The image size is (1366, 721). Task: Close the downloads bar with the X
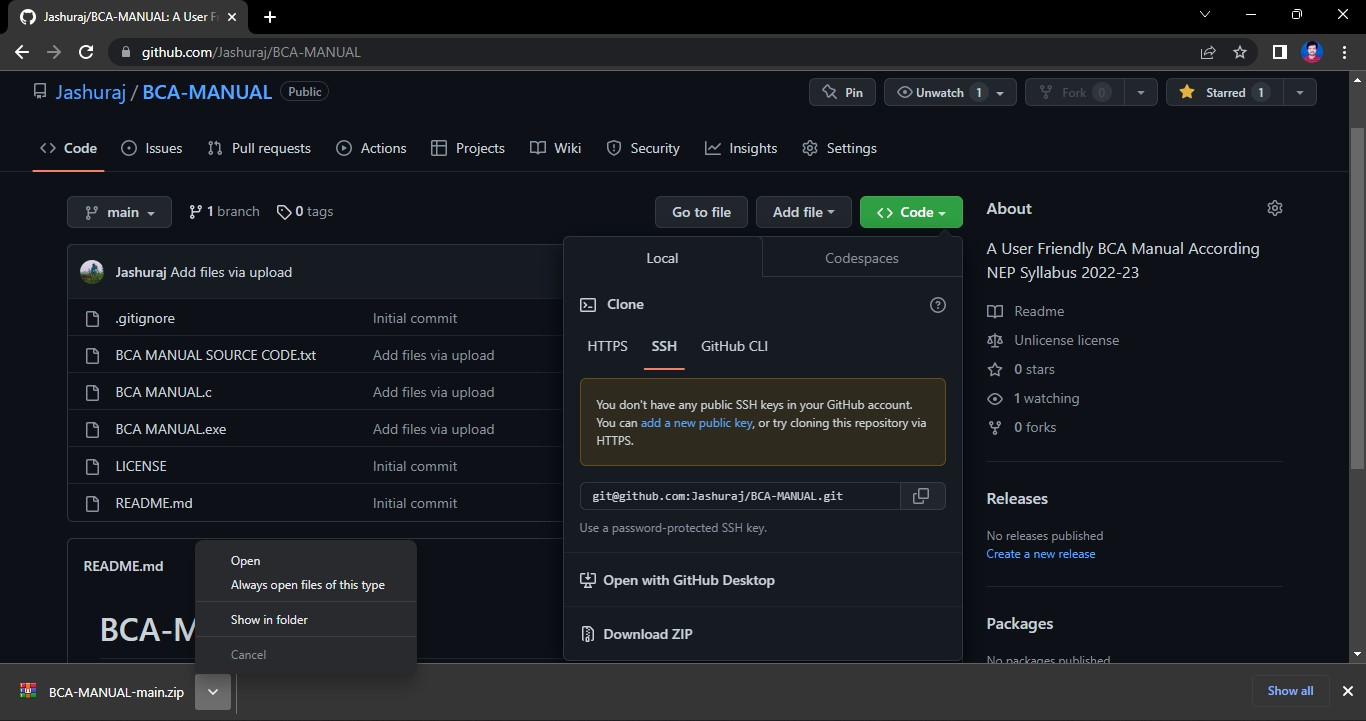click(1346, 691)
